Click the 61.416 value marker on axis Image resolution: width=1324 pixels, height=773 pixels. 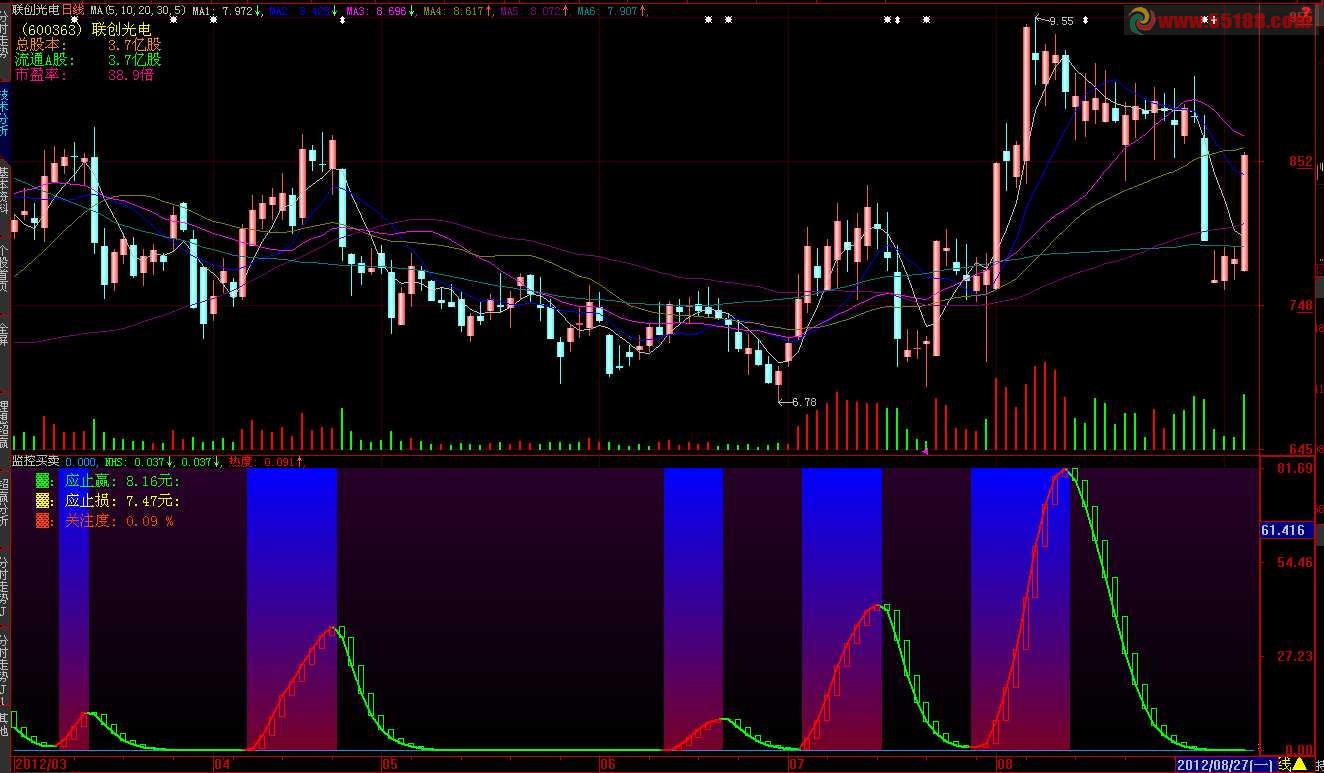(1283, 530)
